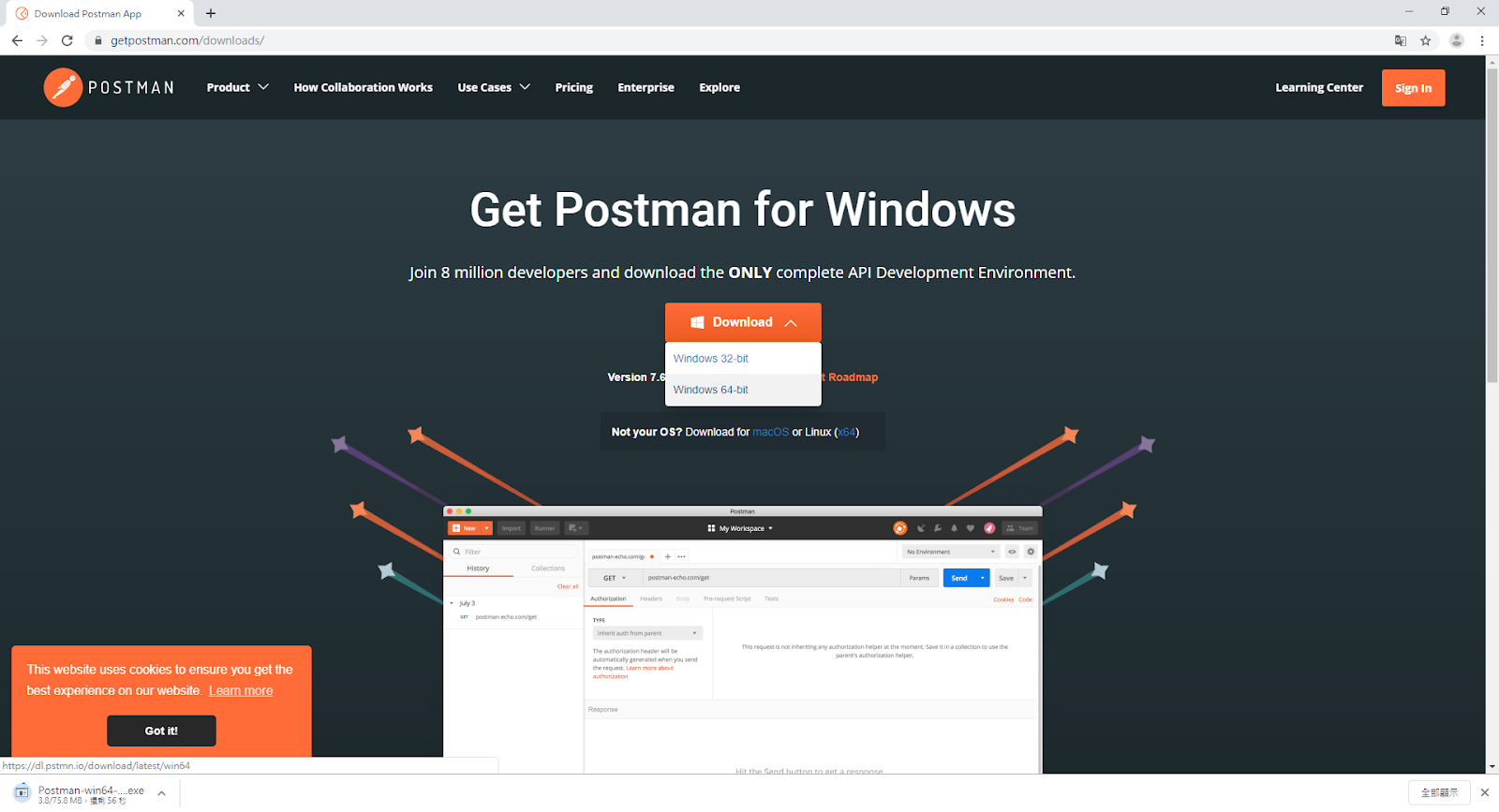This screenshot has width=1499, height=812.
Task: Bookmark this page with the star icon
Action: click(1426, 40)
